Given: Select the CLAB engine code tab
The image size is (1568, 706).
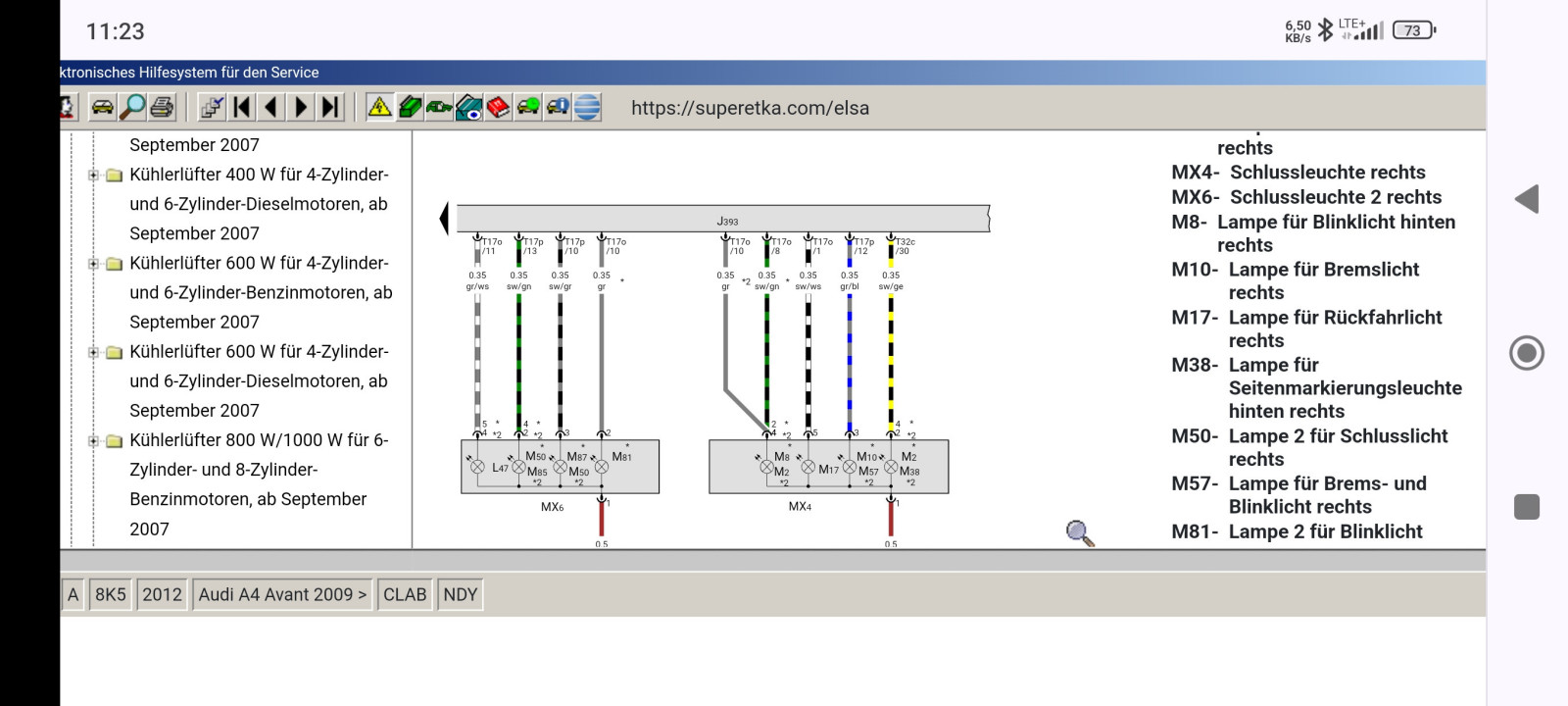Looking at the screenshot, I should 405,594.
